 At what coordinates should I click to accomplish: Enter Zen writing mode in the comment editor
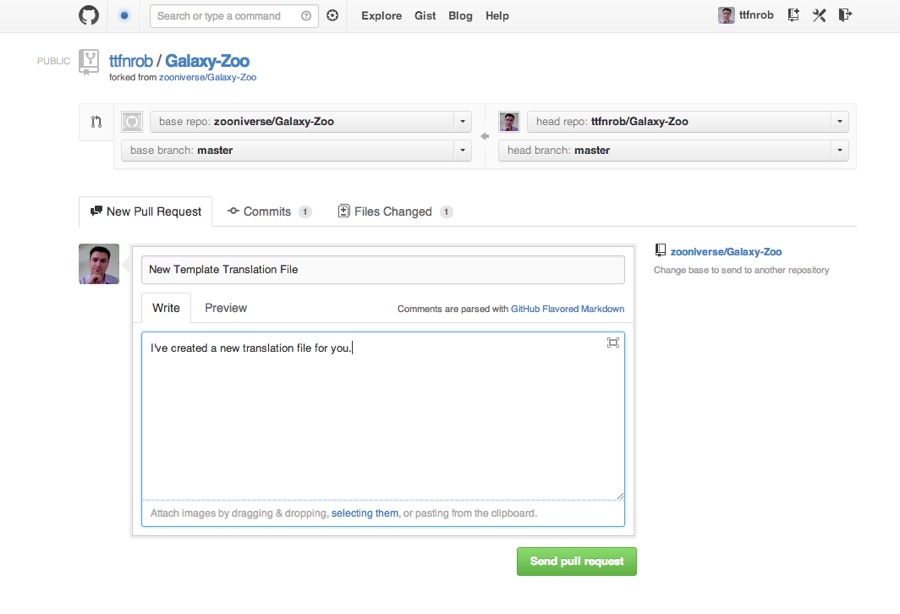click(x=612, y=342)
